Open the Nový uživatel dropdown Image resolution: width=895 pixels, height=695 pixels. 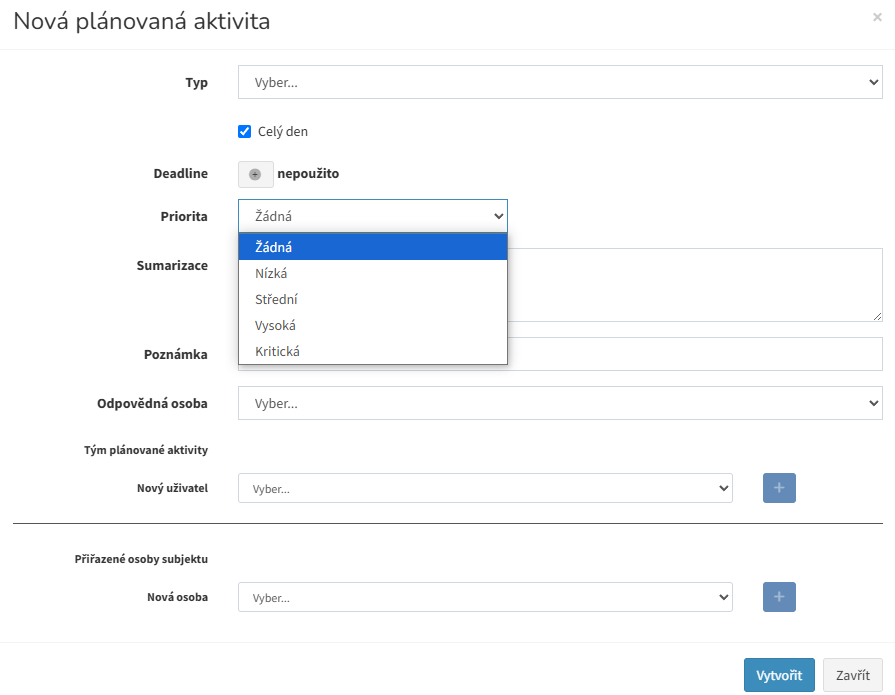(485, 488)
